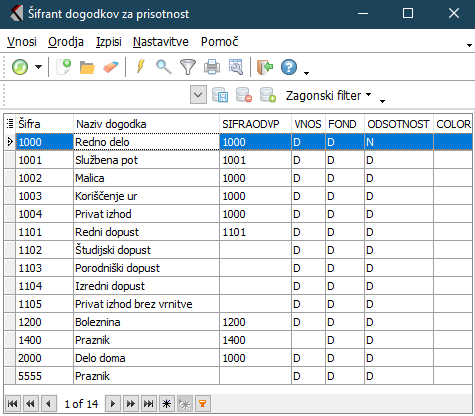Screen dimensions: 475x416
Task: Click the lightning bolt quick action icon
Action: pyautogui.click(x=141, y=67)
